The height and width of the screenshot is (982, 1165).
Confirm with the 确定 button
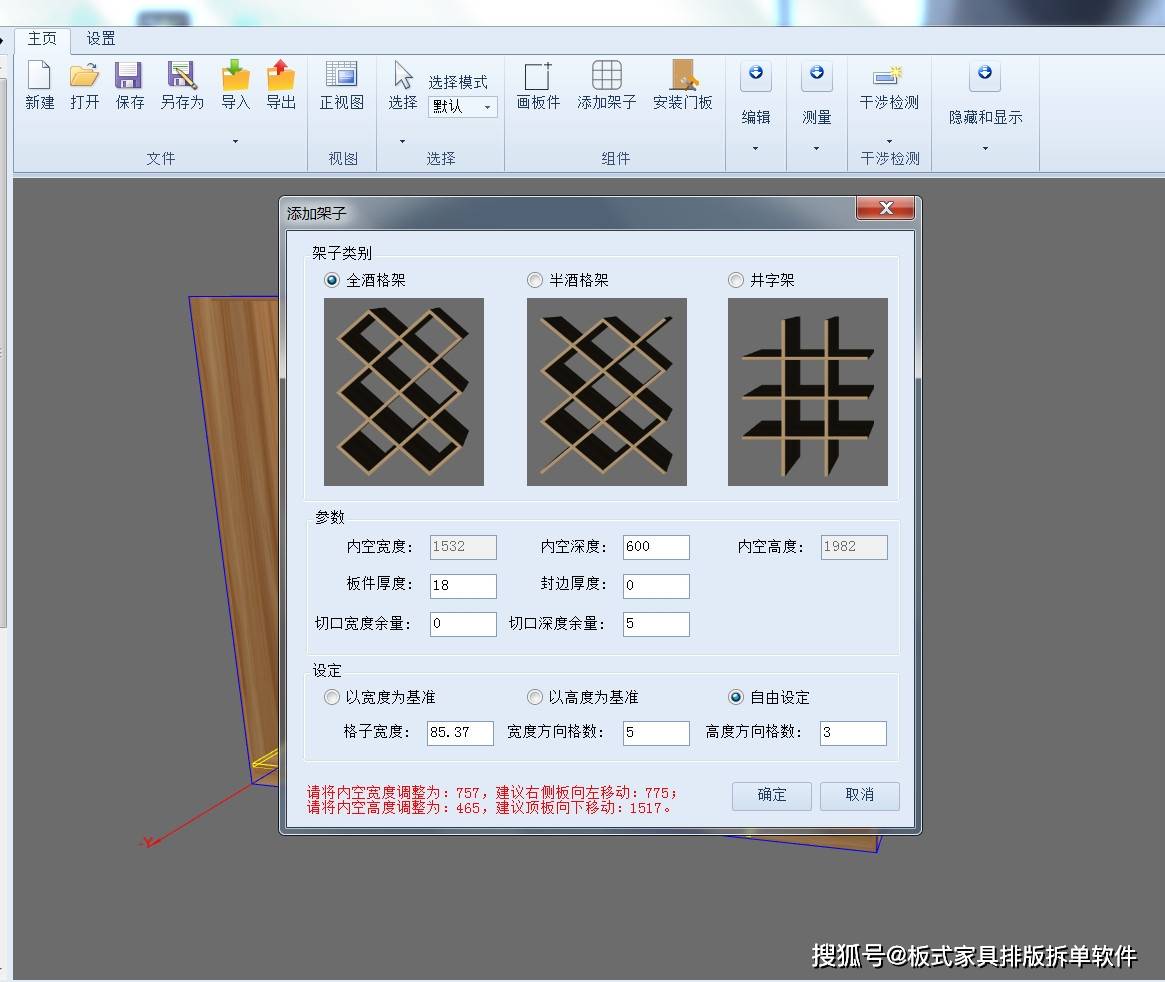(772, 795)
